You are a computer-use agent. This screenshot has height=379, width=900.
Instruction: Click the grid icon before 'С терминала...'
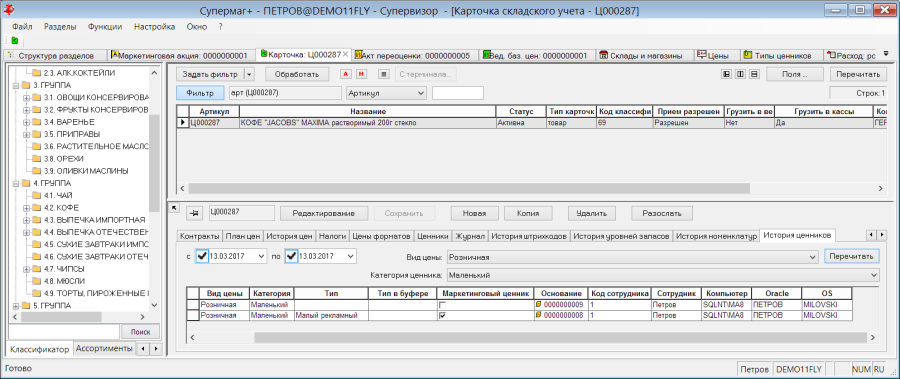[384, 74]
